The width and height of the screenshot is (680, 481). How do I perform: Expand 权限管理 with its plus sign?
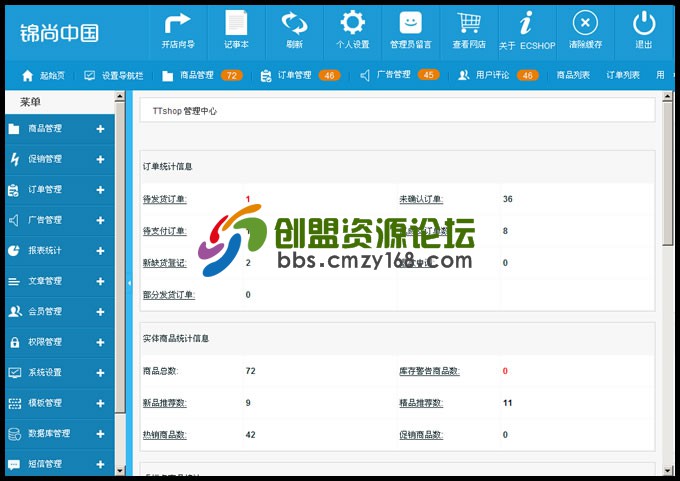pos(100,342)
